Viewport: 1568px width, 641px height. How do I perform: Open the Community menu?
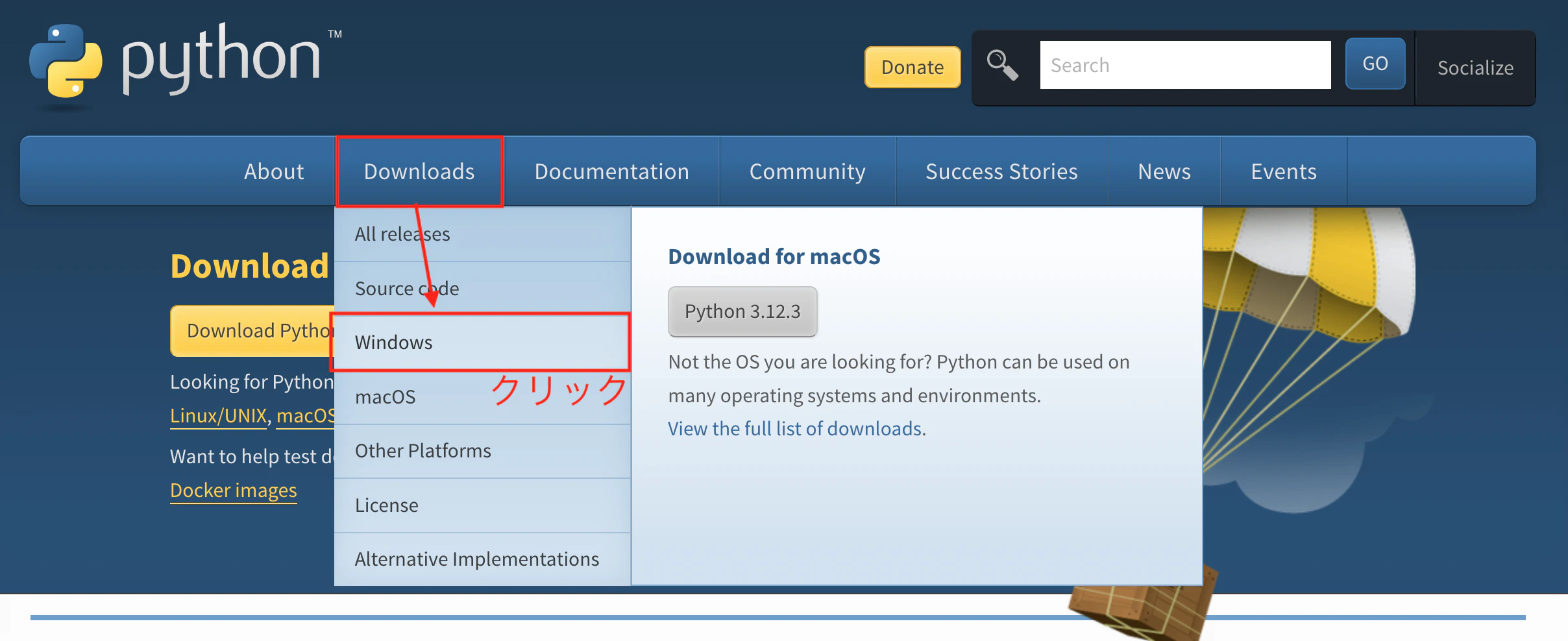click(807, 171)
